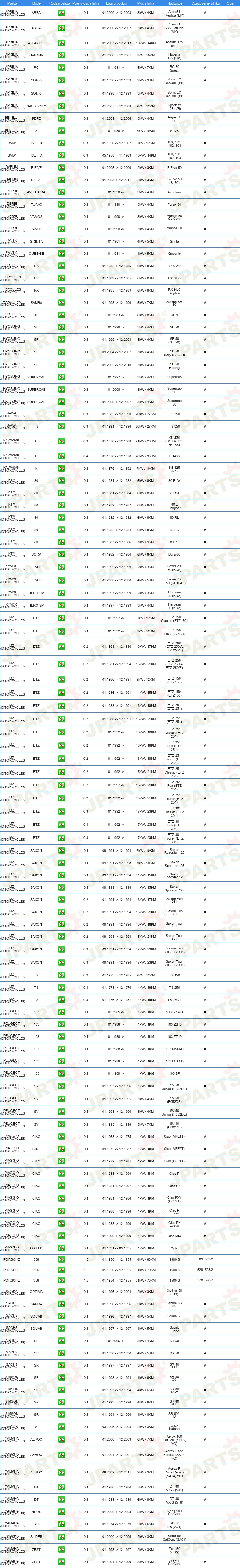Select the 'Neos 100 CatCon.' body cell
The width and height of the screenshot is (240, 1568).
(x=174, y=1512)
